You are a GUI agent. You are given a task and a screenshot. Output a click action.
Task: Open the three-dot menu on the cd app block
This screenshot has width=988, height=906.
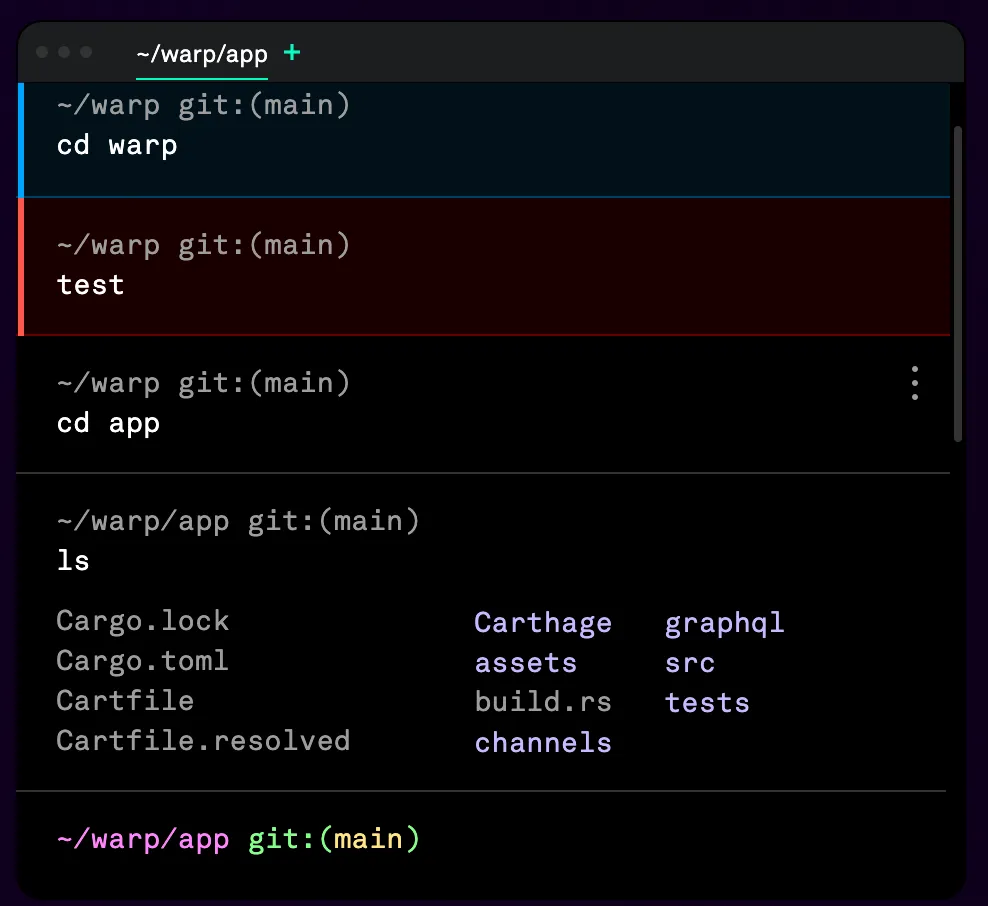click(x=915, y=383)
